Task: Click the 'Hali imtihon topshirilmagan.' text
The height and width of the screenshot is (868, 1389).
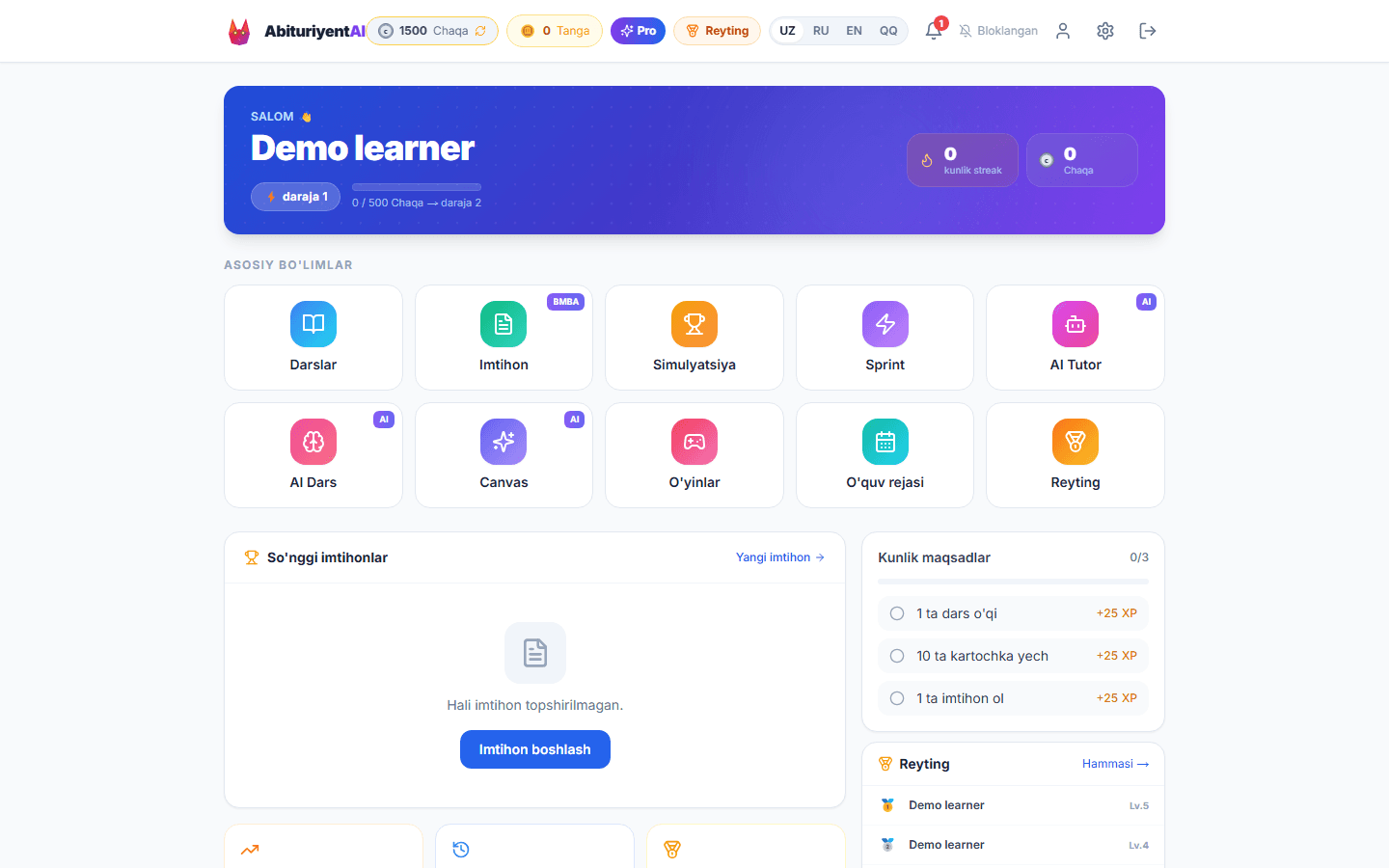Action: click(535, 705)
